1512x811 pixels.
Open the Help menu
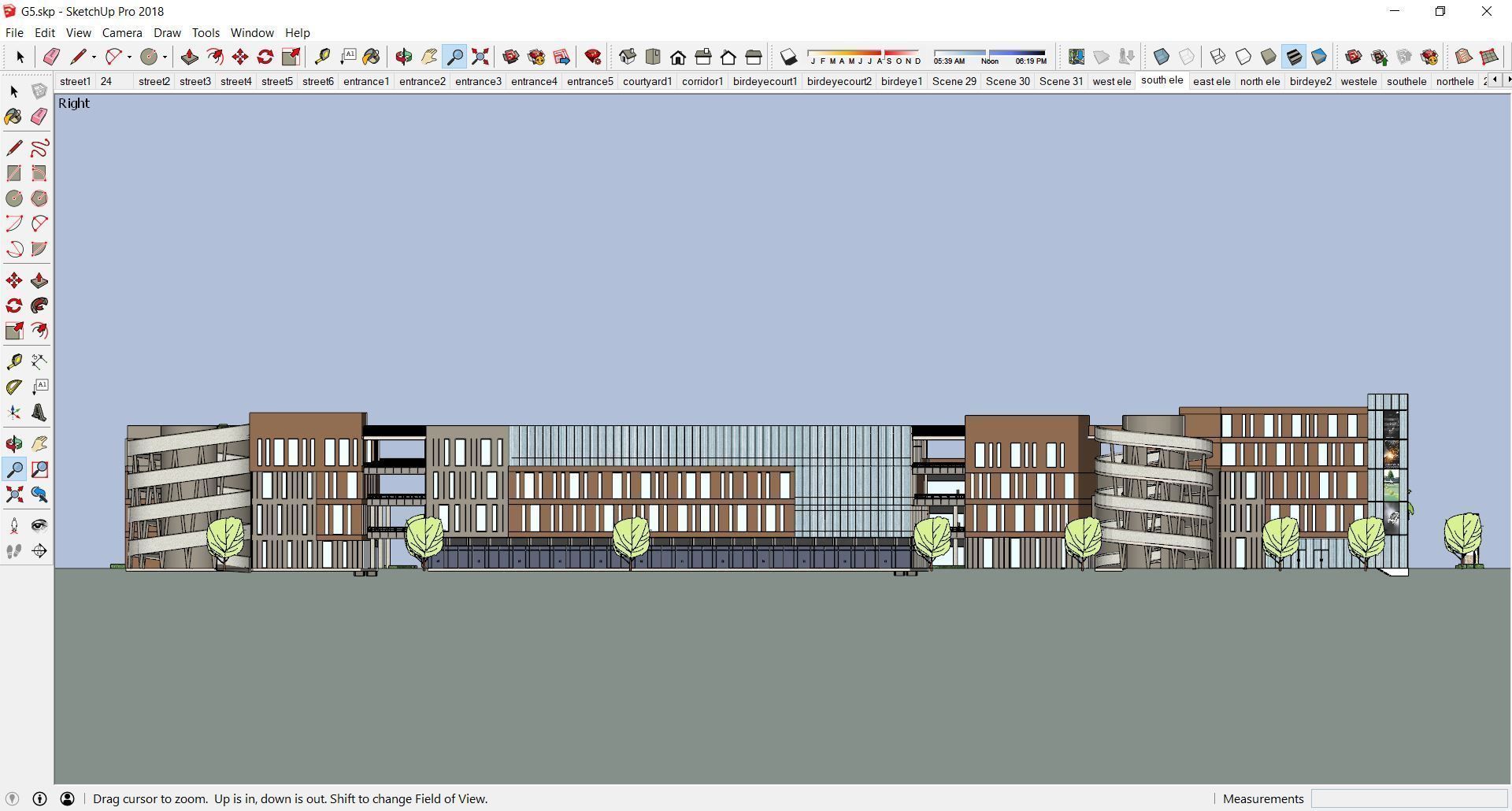pyautogui.click(x=297, y=33)
